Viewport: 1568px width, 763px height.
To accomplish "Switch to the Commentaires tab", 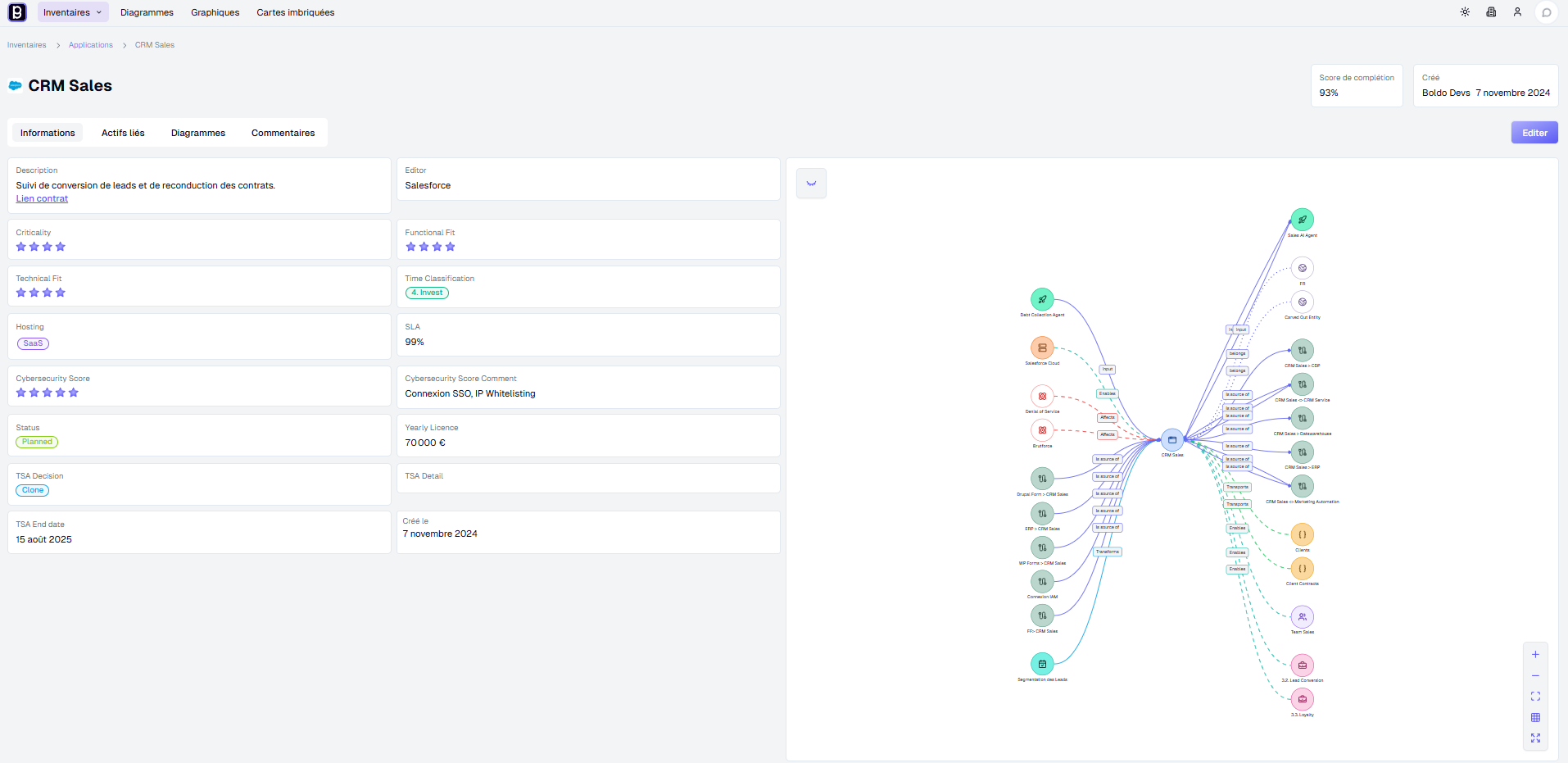I will coord(283,133).
